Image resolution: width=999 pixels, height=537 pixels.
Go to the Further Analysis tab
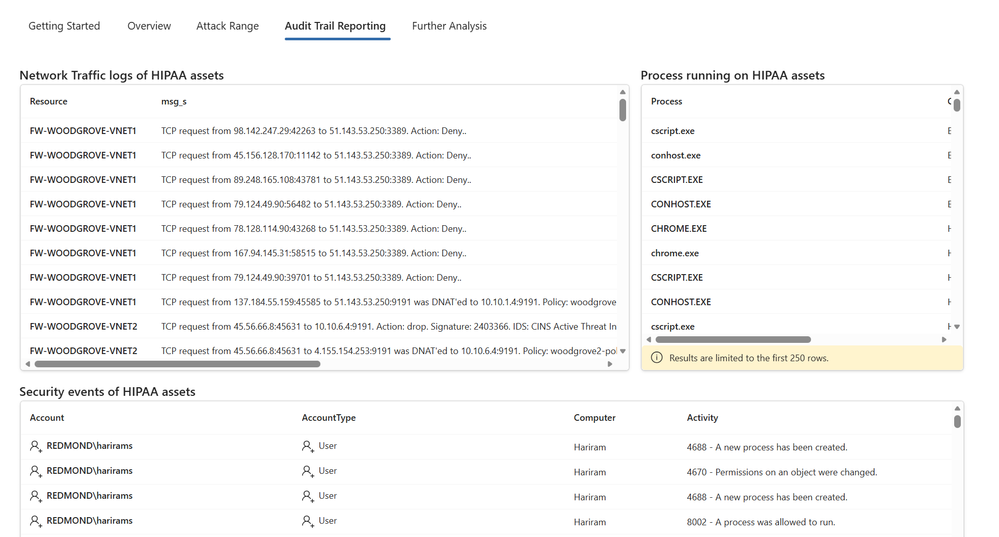448,26
